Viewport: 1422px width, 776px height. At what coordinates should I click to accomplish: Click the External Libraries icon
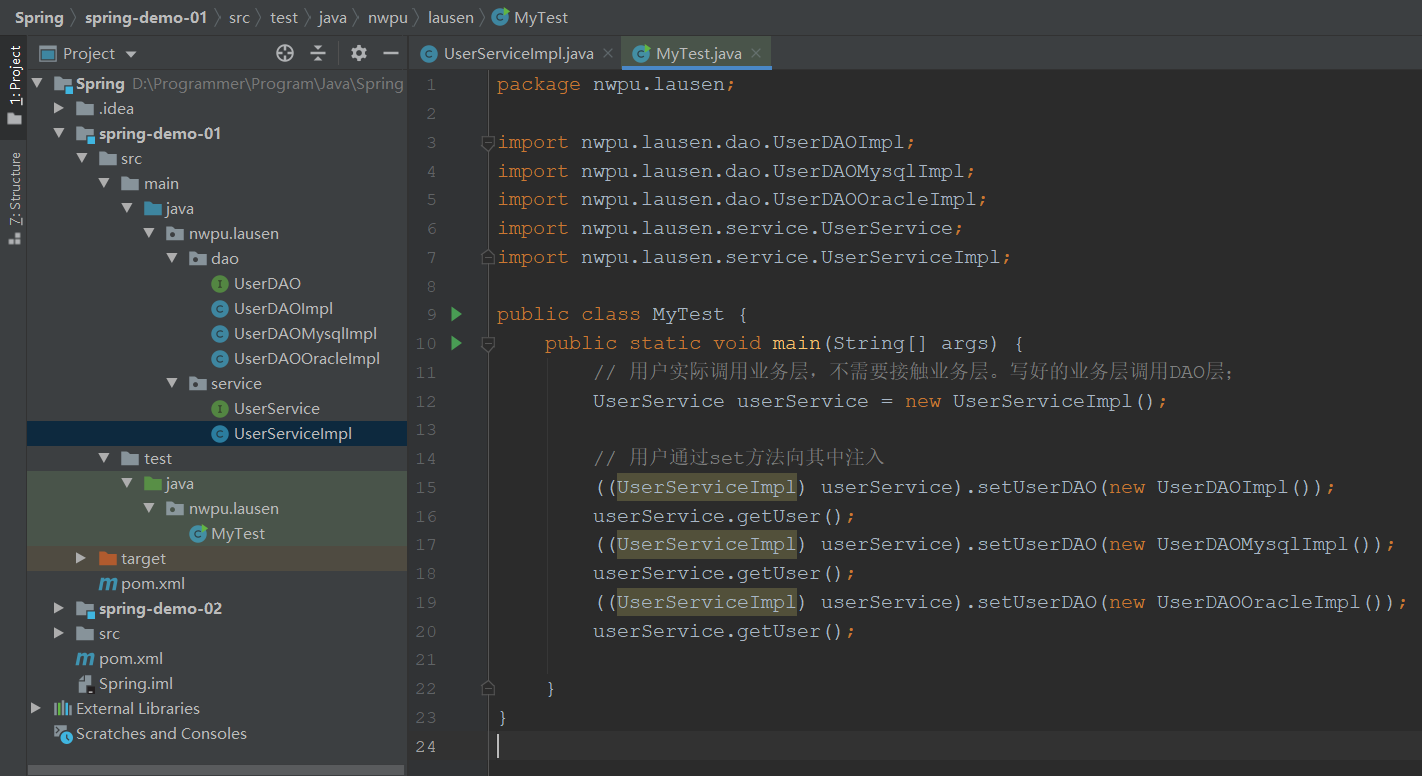click(x=63, y=708)
